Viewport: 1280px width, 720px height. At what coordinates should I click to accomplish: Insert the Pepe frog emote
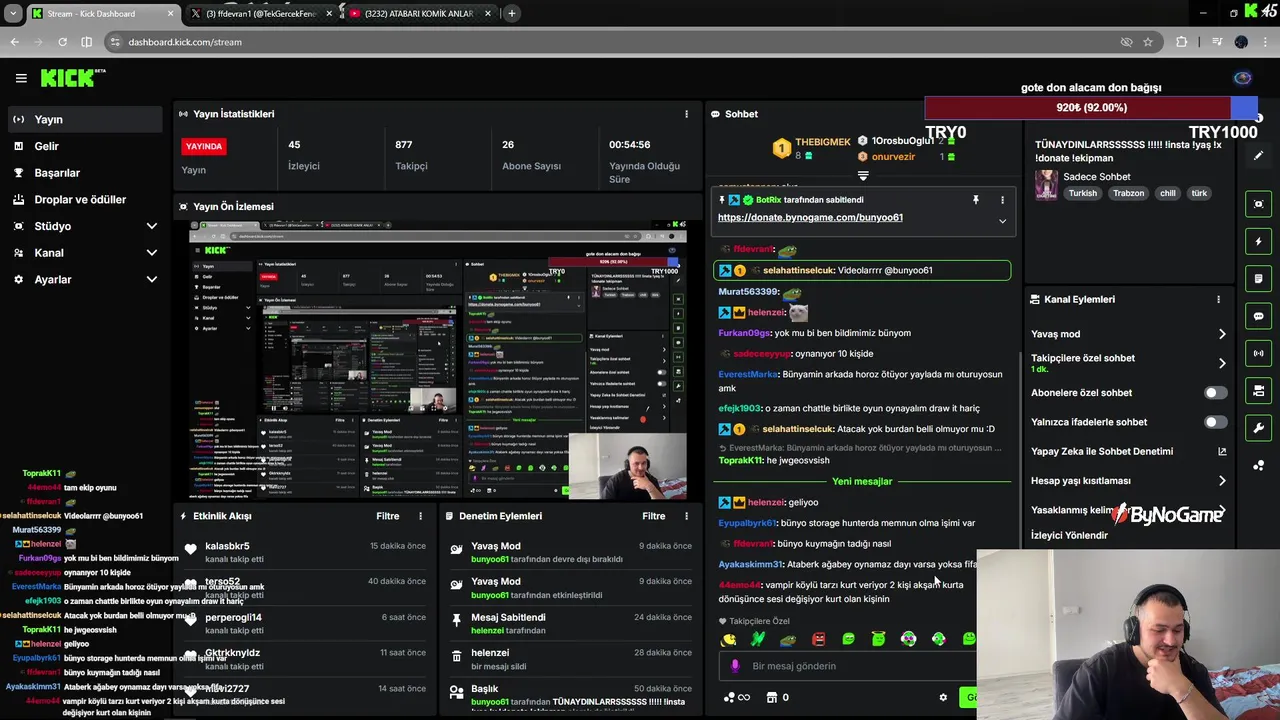[x=788, y=639]
